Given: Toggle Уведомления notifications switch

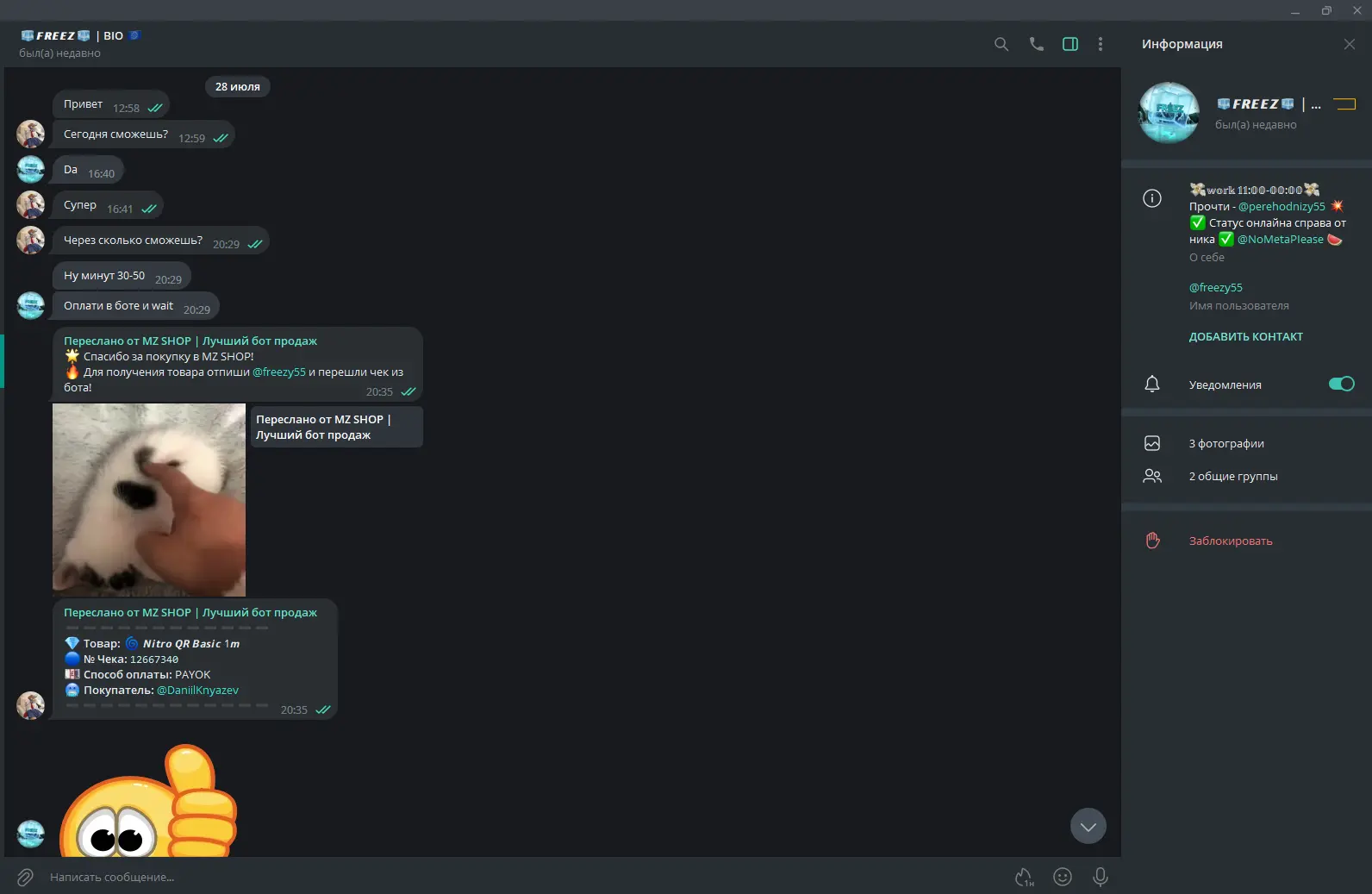Looking at the screenshot, I should [1342, 384].
